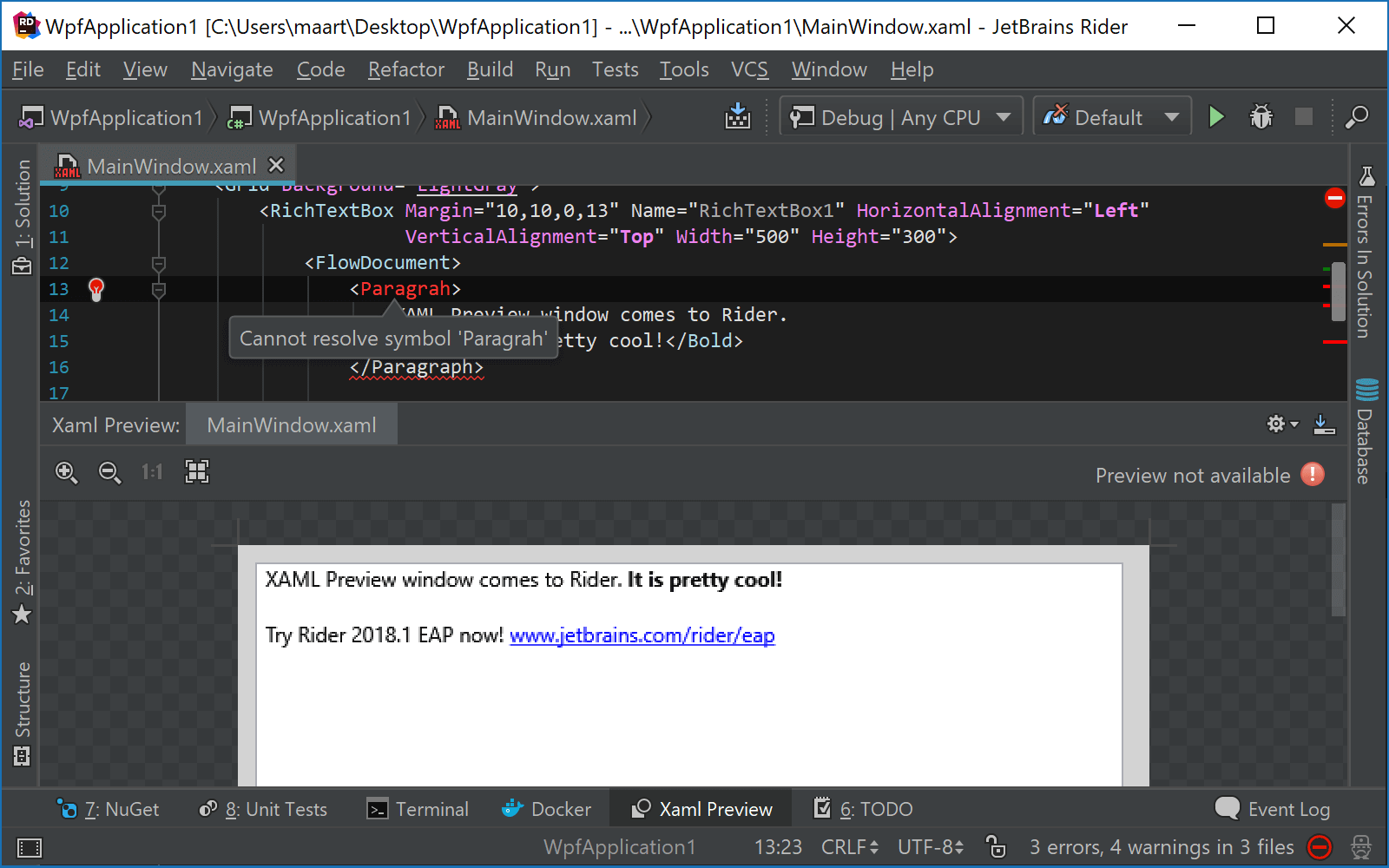Open the Run menu
Viewport: 1389px width, 868px height.
coord(552,69)
